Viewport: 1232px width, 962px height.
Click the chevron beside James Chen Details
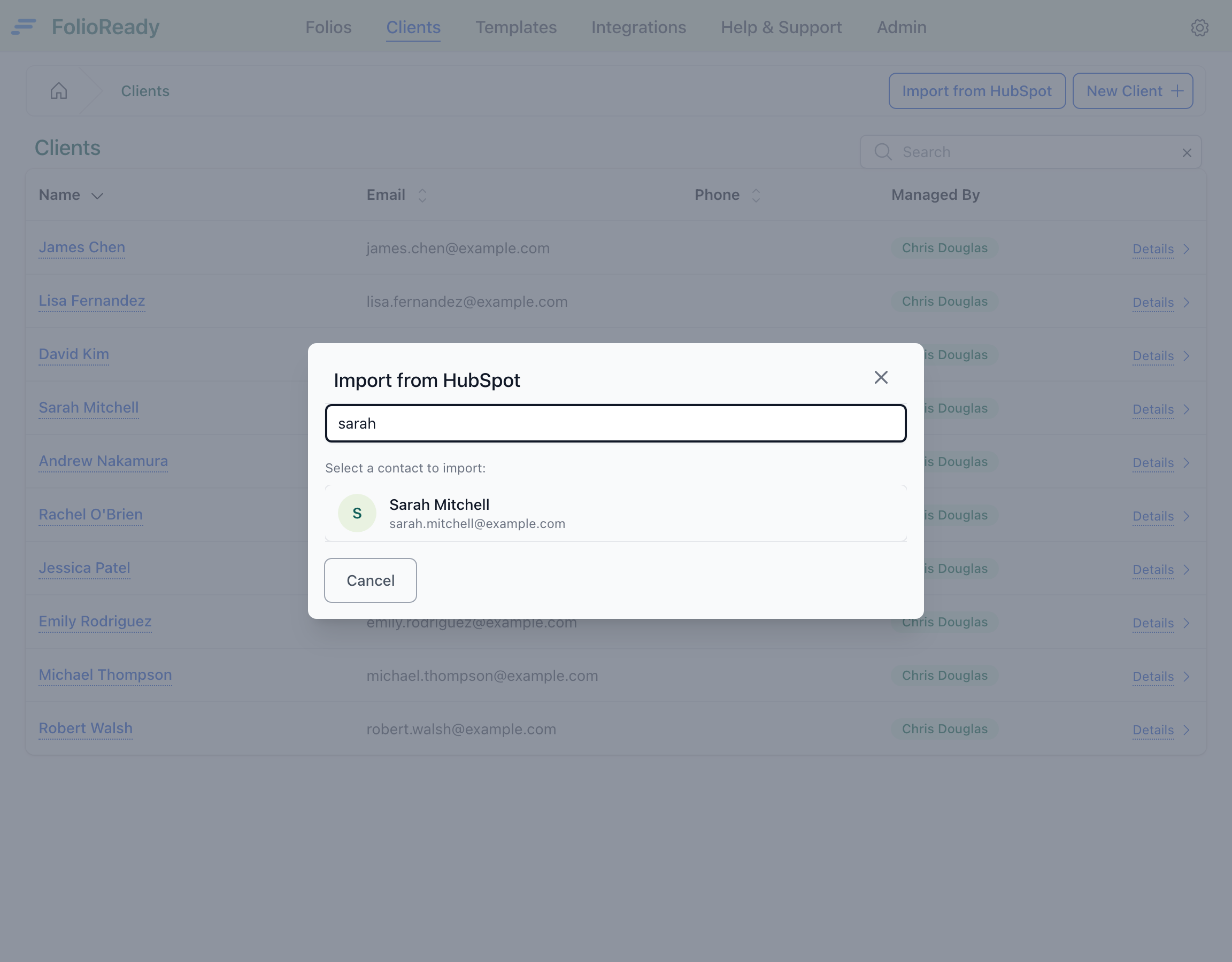coord(1187,249)
